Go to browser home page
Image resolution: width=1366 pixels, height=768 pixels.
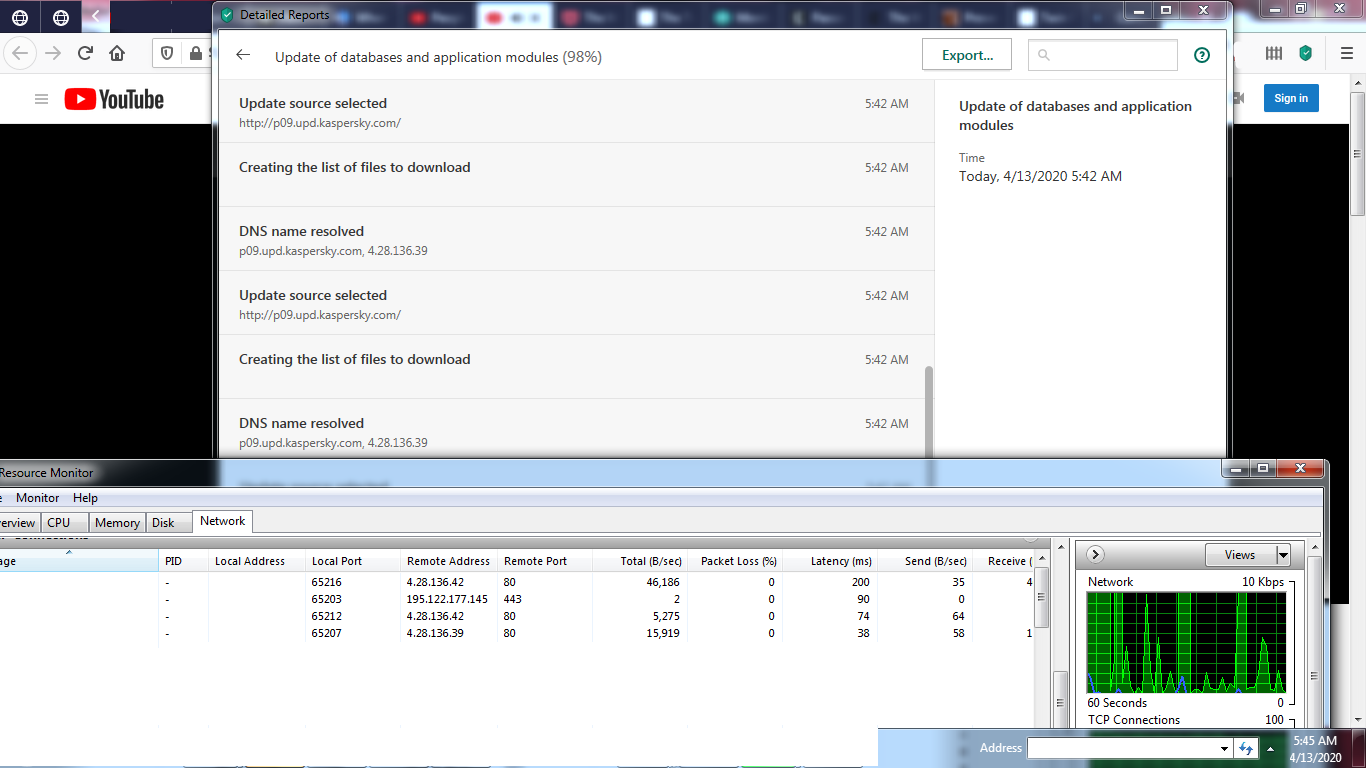(x=117, y=53)
